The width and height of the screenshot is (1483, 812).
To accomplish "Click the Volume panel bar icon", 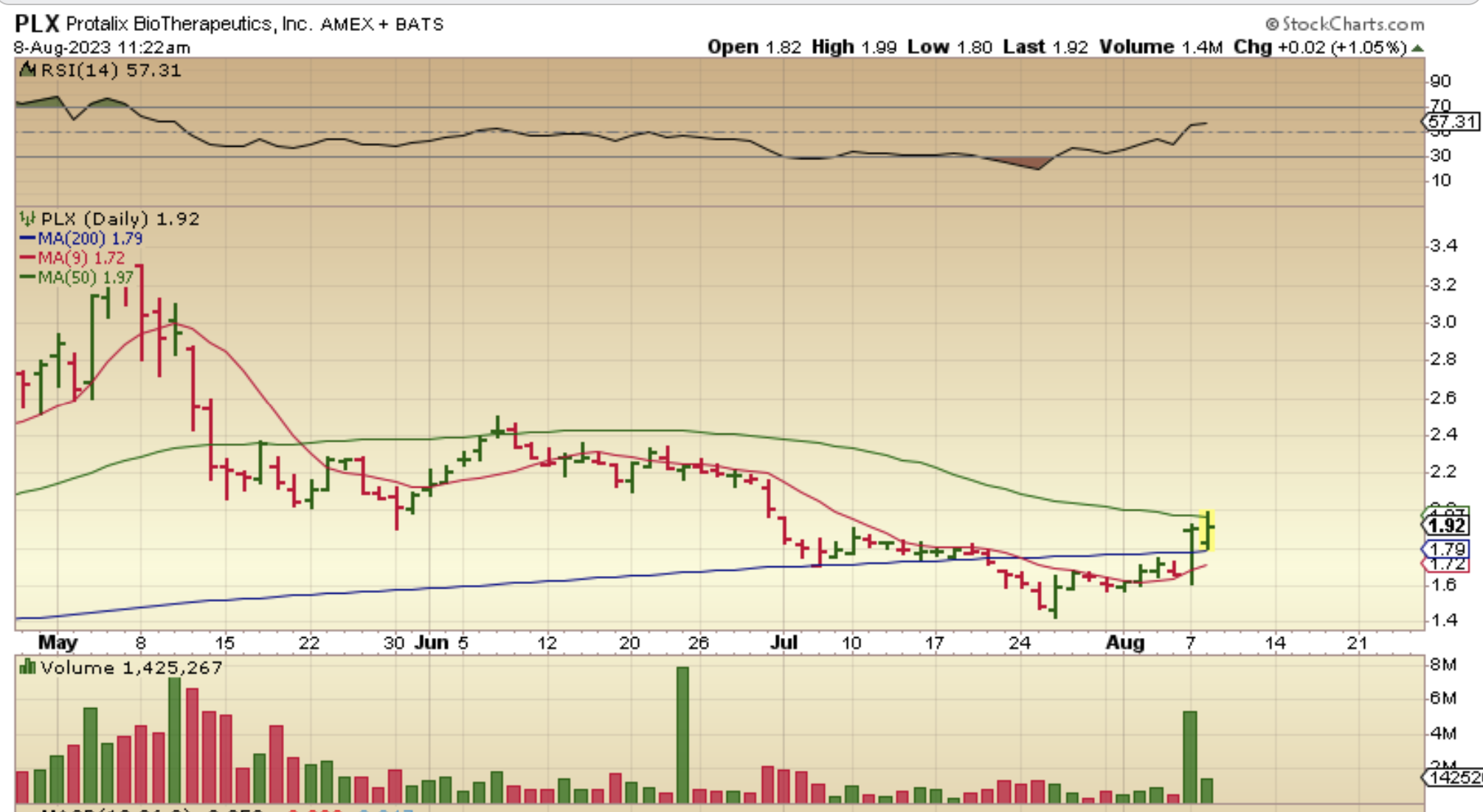I will [27, 667].
